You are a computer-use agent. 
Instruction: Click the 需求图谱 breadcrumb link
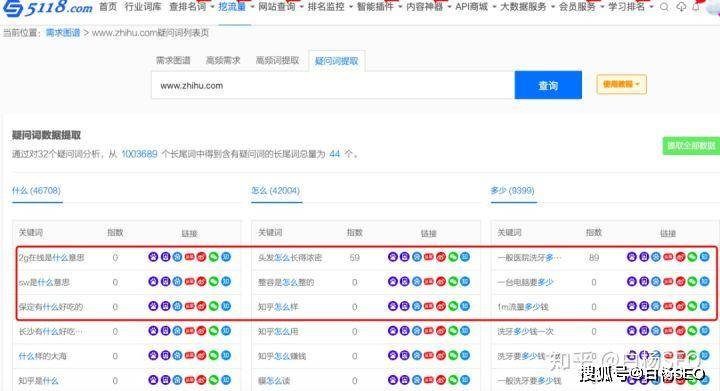(x=63, y=33)
